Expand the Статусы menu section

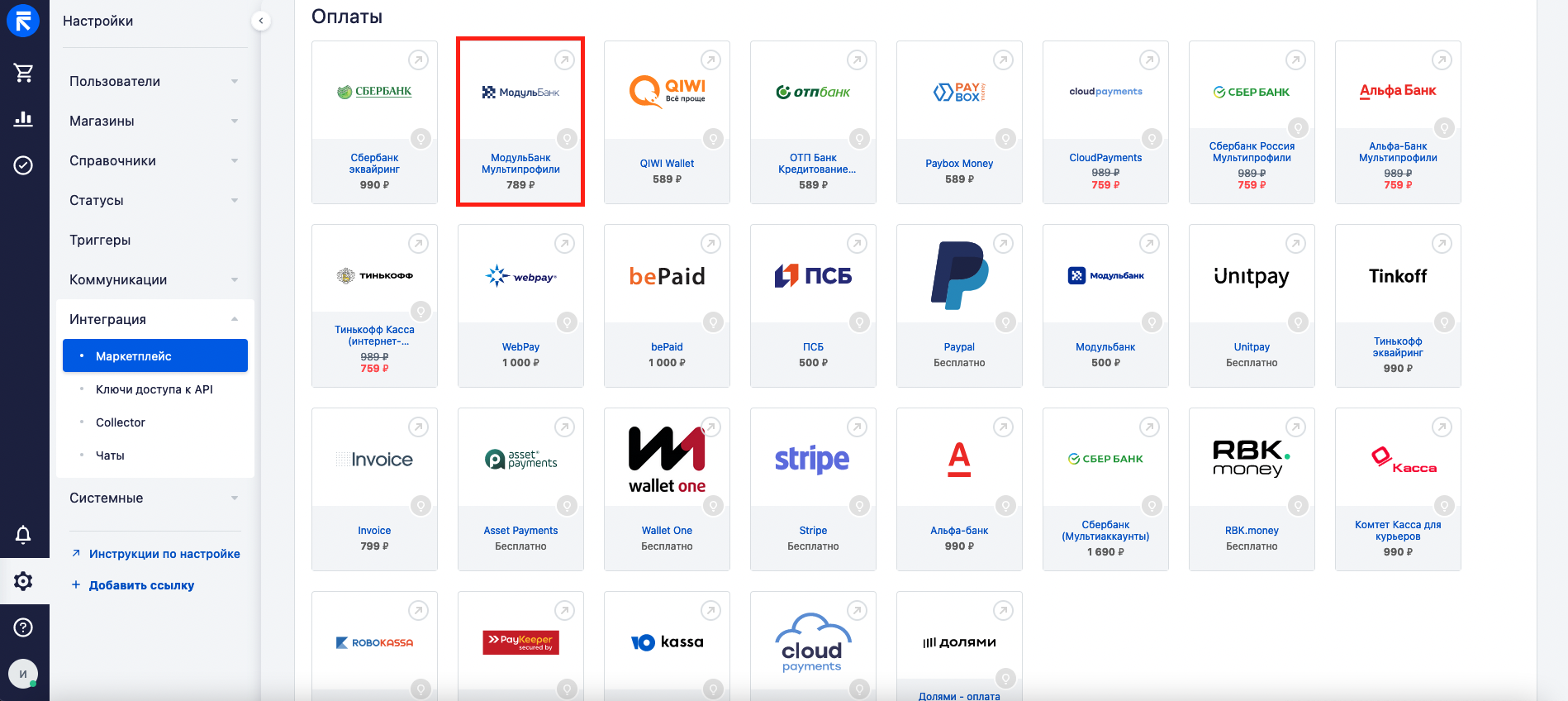tap(155, 200)
